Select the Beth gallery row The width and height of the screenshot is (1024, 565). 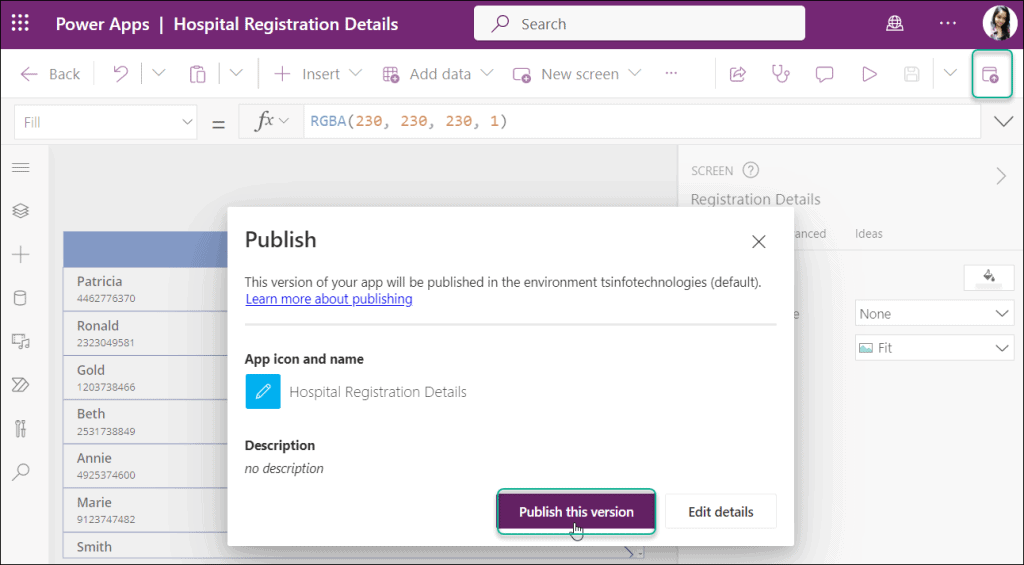pos(146,422)
